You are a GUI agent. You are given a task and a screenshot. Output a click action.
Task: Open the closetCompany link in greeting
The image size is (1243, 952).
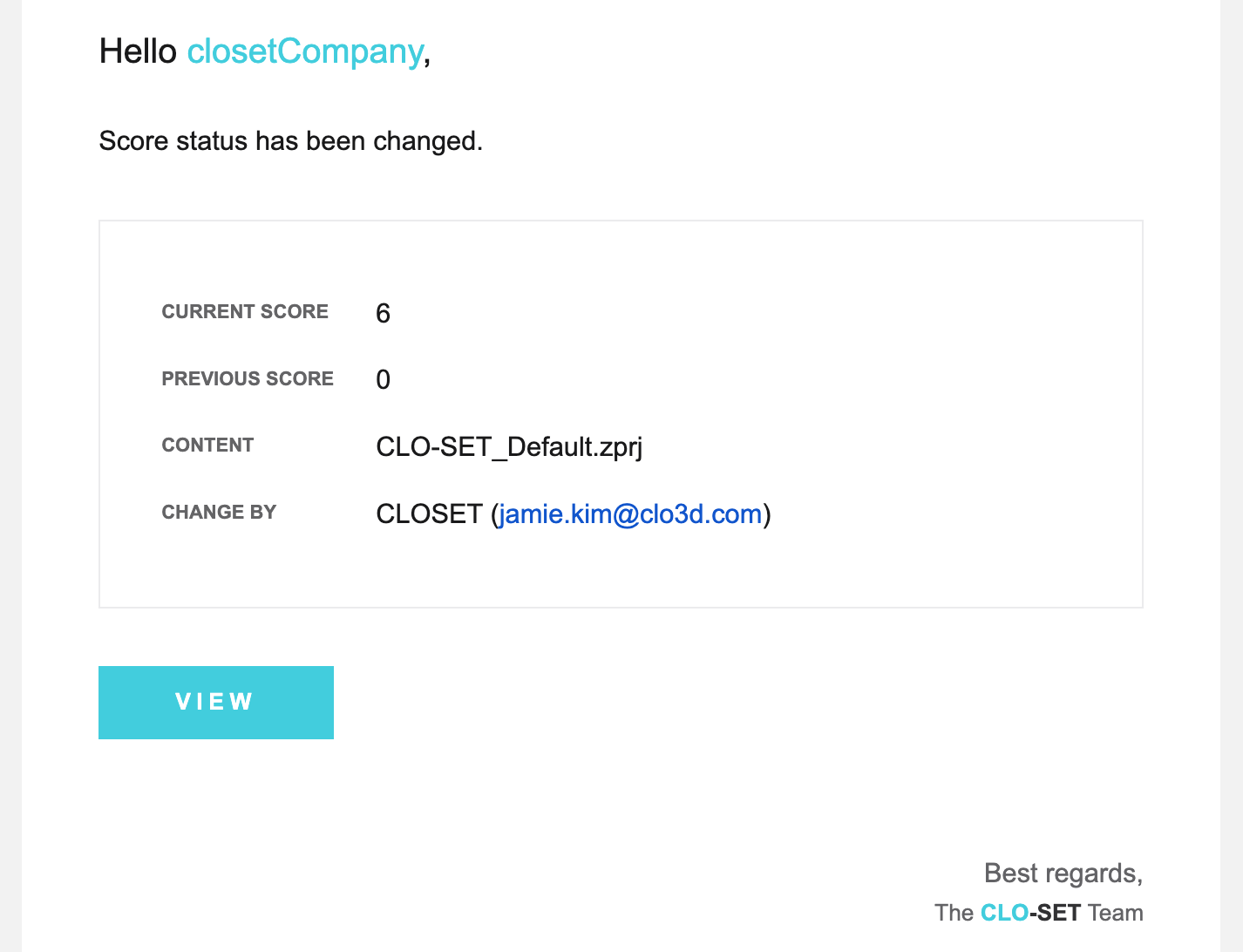[x=305, y=51]
